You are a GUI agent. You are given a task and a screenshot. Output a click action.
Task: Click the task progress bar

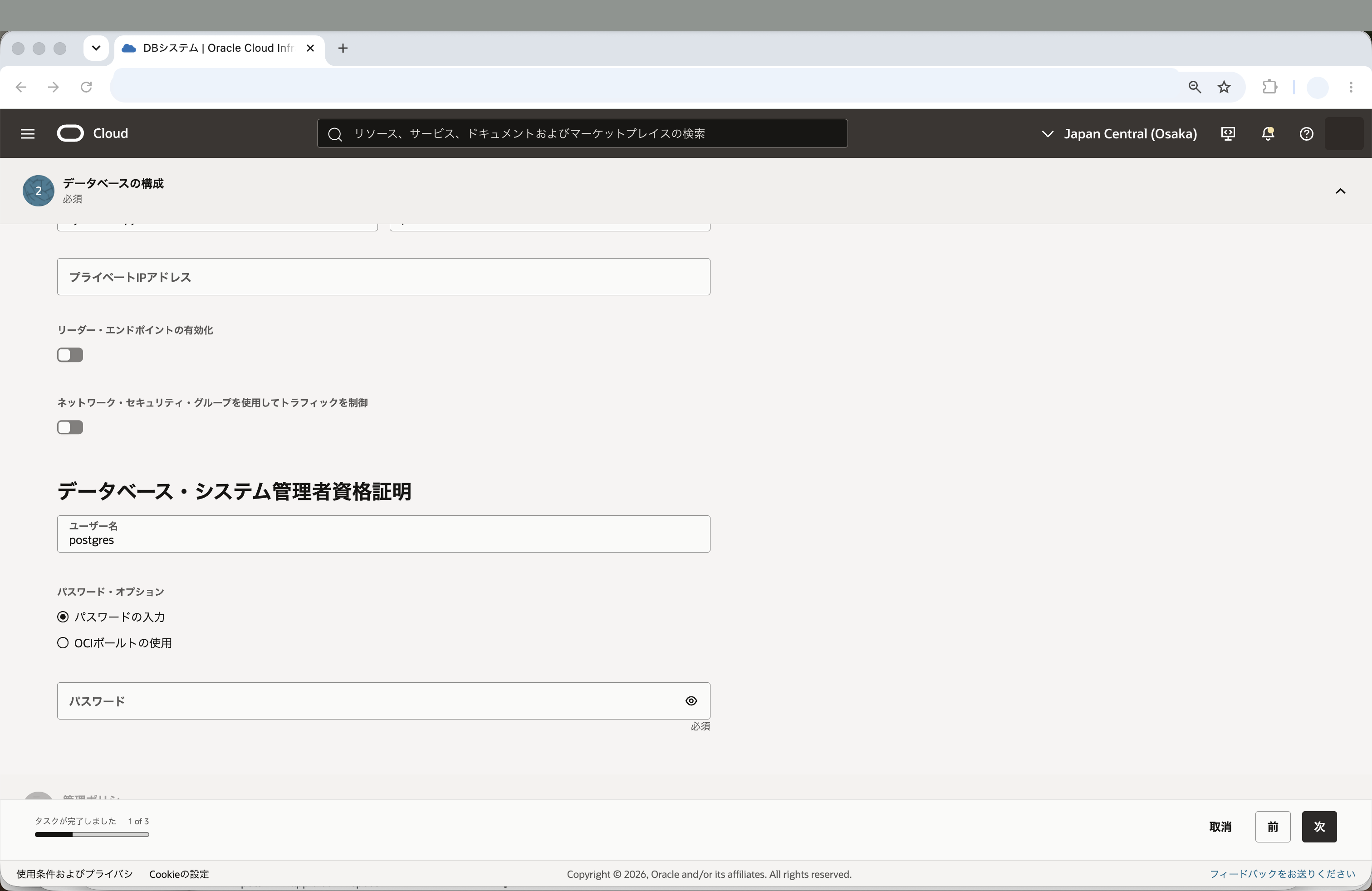click(92, 835)
